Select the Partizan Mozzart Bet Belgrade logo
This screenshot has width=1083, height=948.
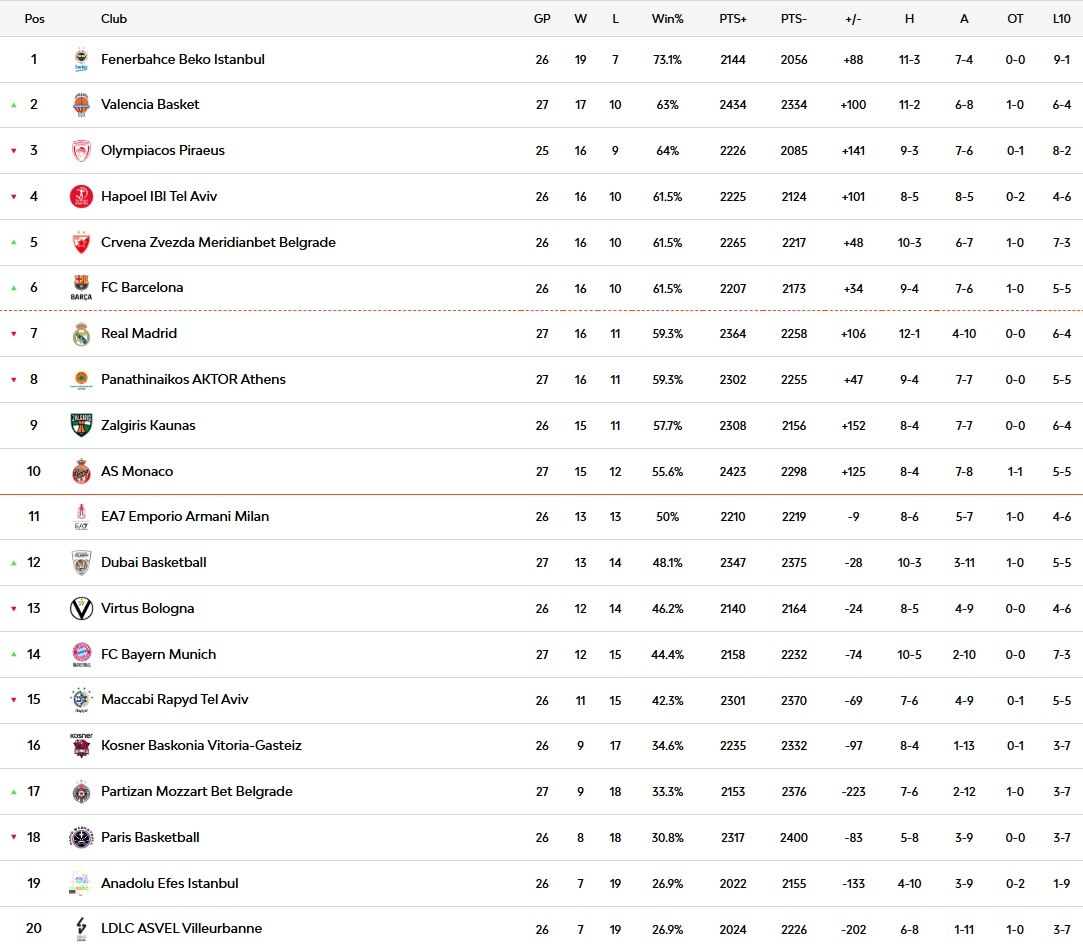[81, 792]
